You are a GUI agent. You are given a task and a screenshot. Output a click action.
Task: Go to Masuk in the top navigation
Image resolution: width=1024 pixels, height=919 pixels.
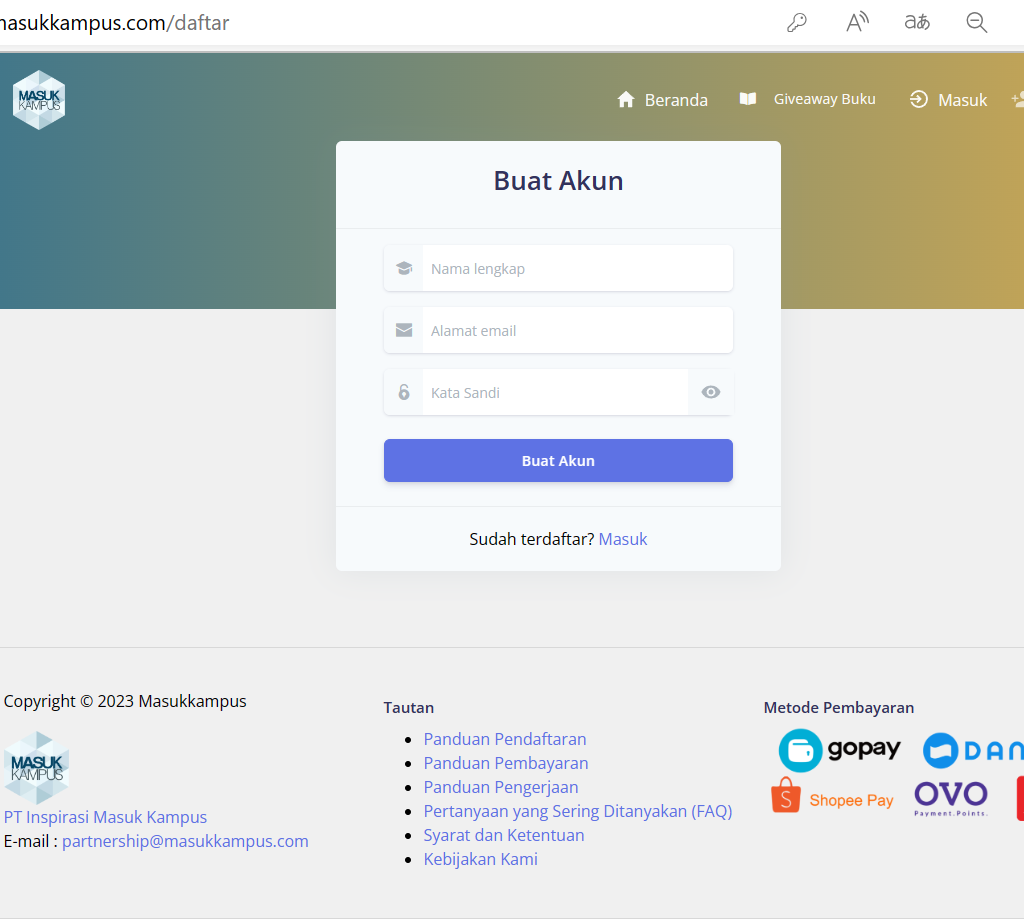pyautogui.click(x=948, y=100)
